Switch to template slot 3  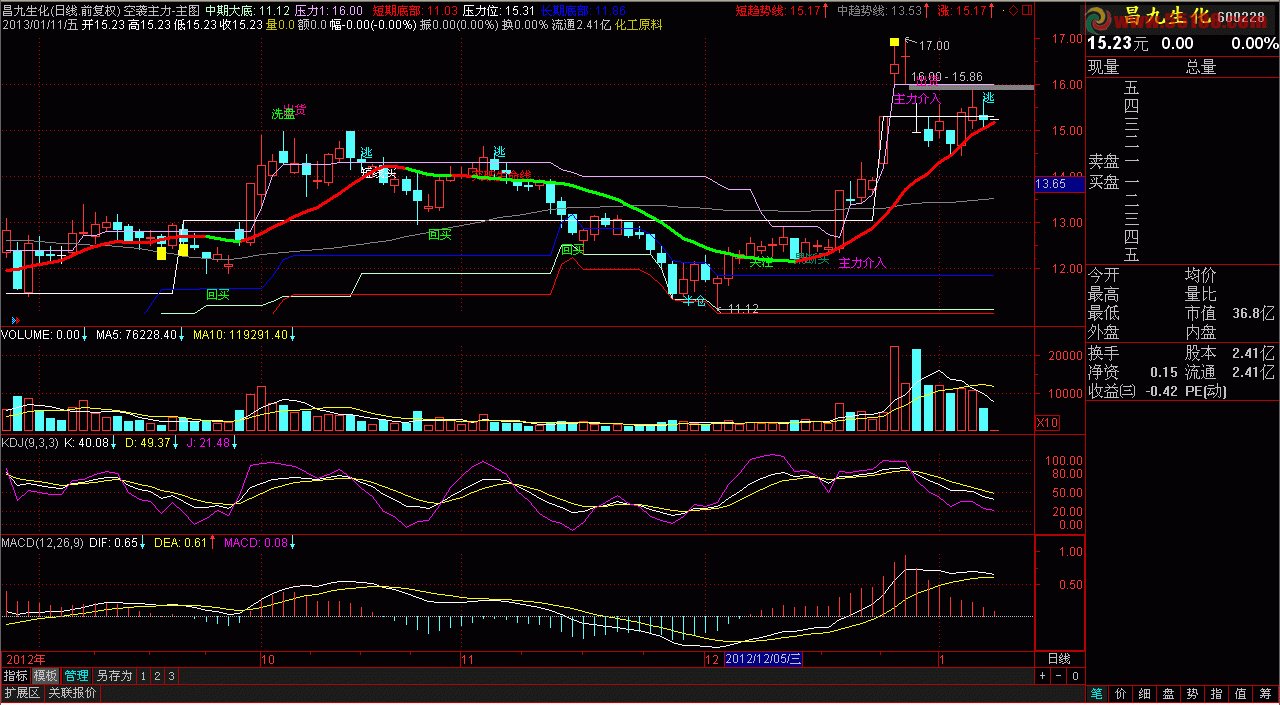pos(171,676)
